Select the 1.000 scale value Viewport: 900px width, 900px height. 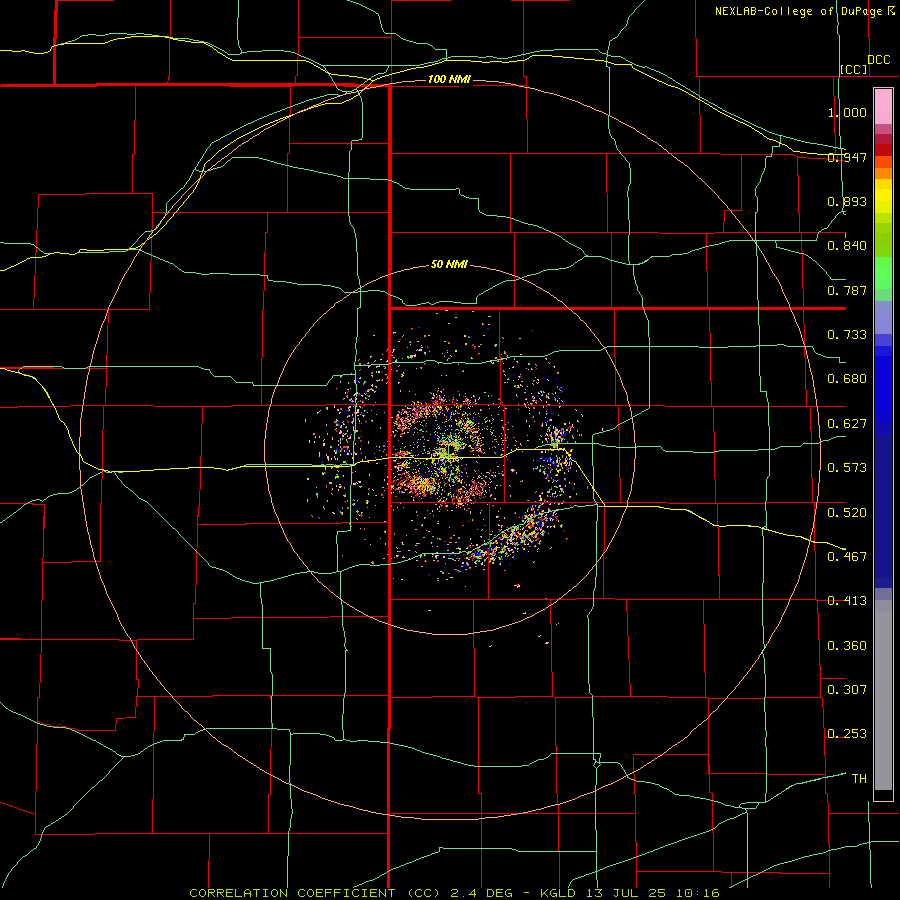click(x=847, y=112)
